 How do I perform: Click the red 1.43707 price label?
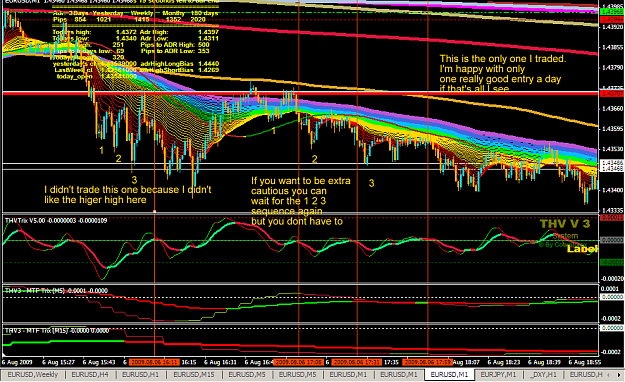coord(611,94)
